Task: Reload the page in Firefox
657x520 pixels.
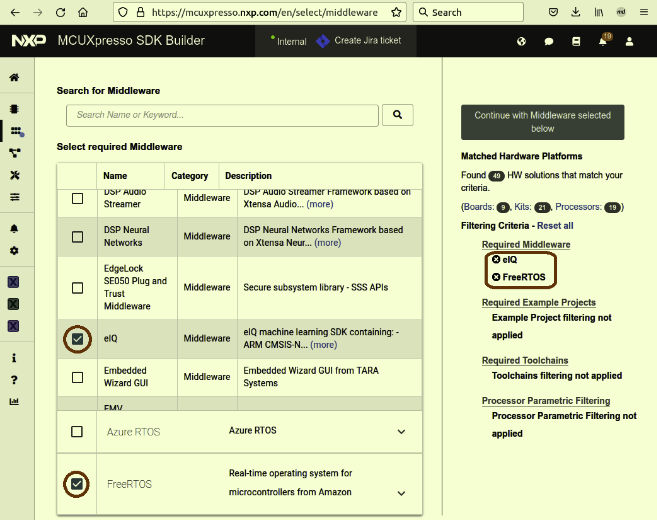Action: [x=60, y=13]
